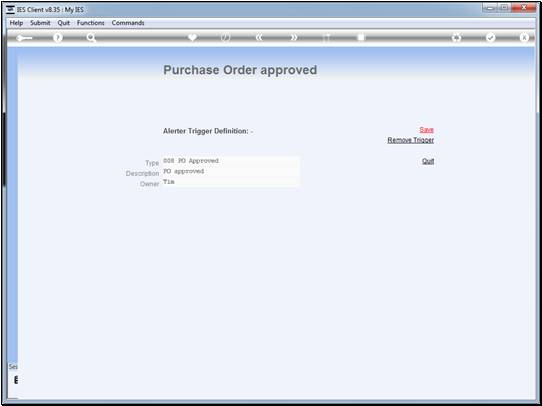The height and width of the screenshot is (406, 542).
Task: Click the clipboard document toolbar icon
Action: [361, 38]
